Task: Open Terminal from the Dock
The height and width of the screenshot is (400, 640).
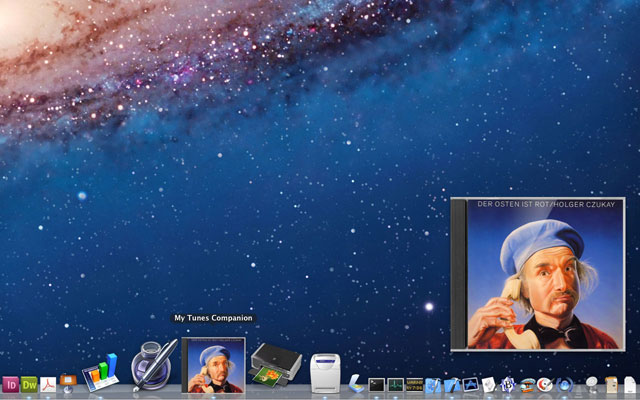Action: 376,385
